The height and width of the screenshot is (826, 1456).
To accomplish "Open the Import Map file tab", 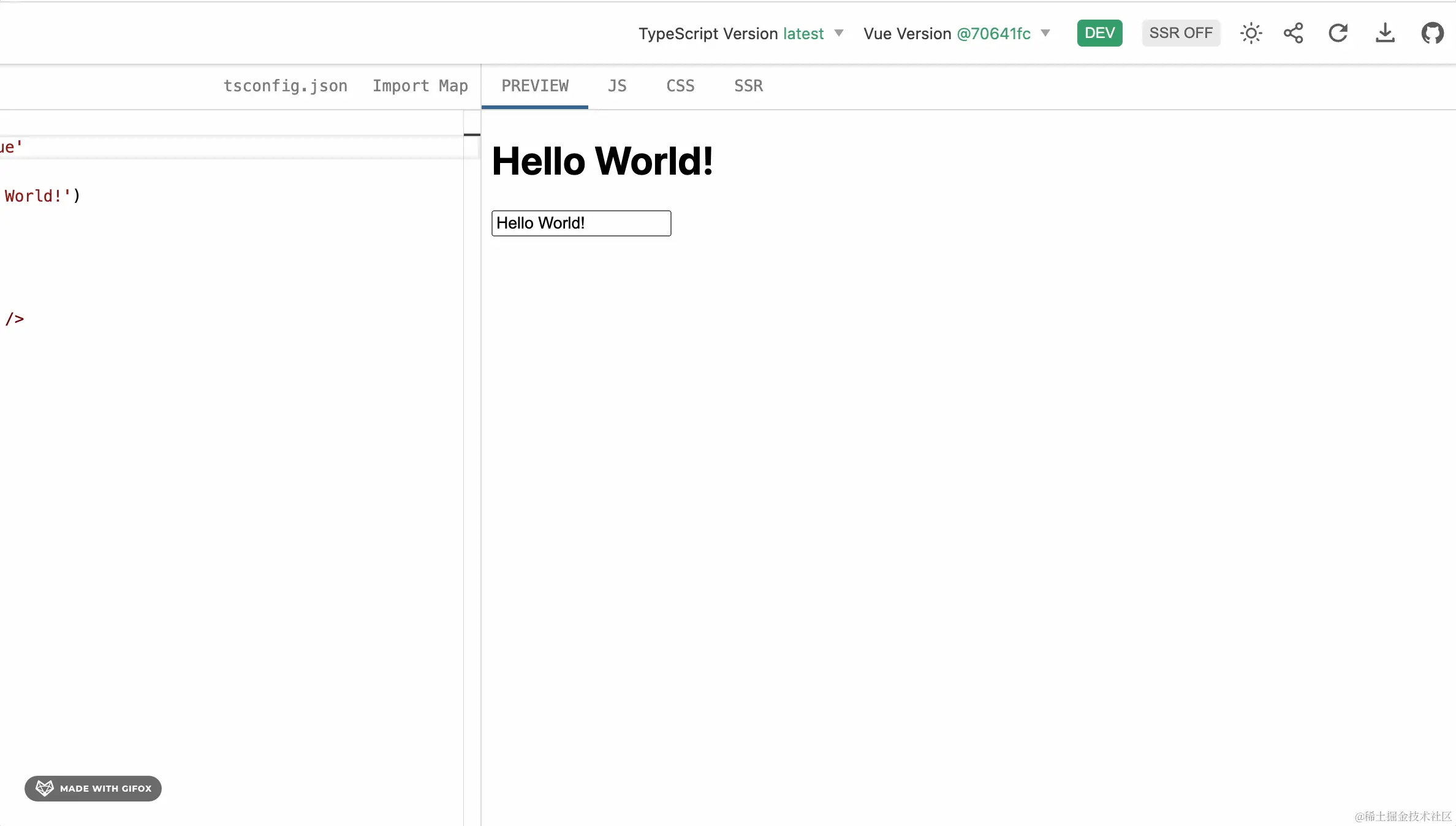I will coord(420,86).
